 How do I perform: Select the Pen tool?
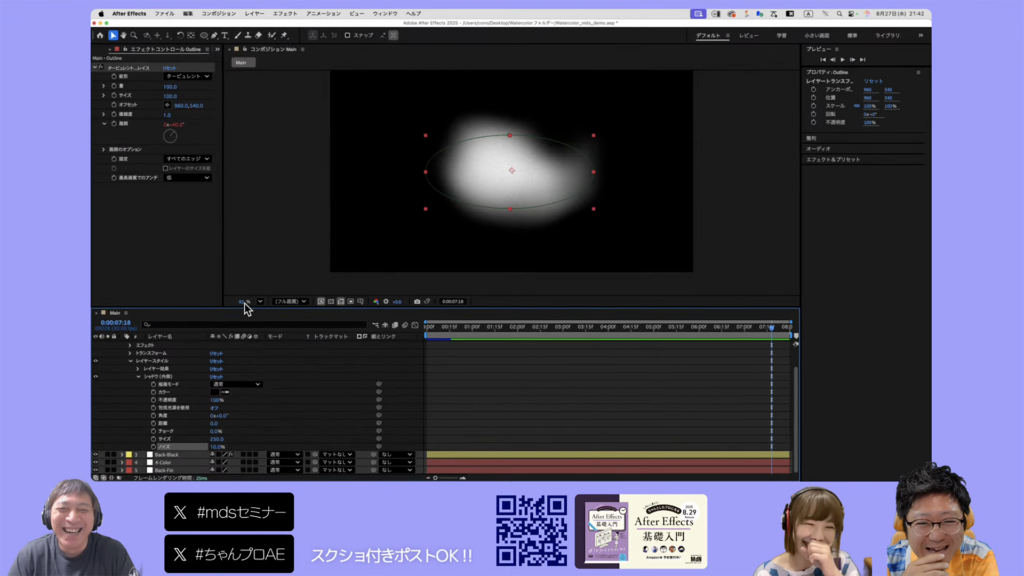pyautogui.click(x=214, y=35)
